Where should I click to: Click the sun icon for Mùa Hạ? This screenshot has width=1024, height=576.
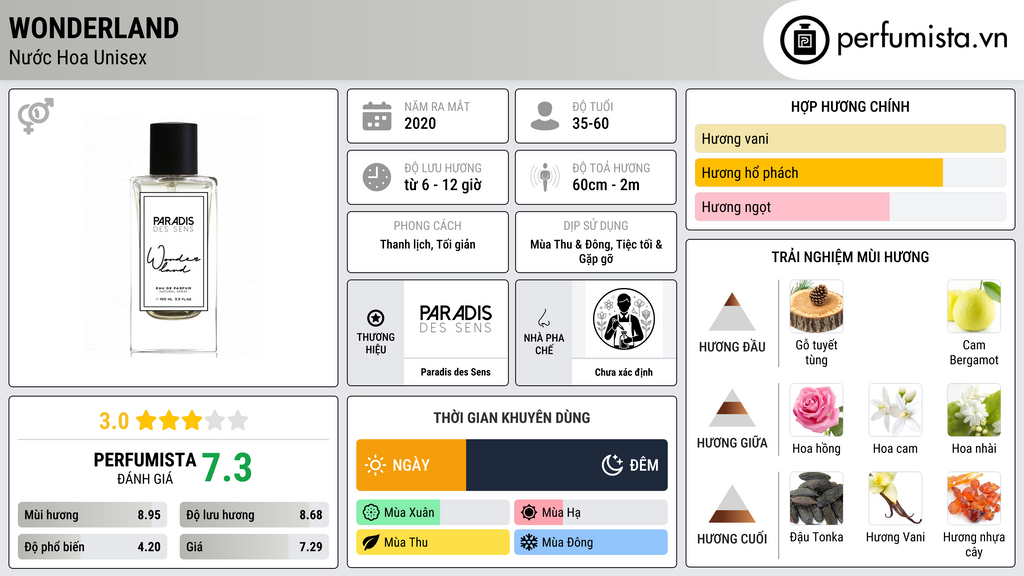pos(529,513)
